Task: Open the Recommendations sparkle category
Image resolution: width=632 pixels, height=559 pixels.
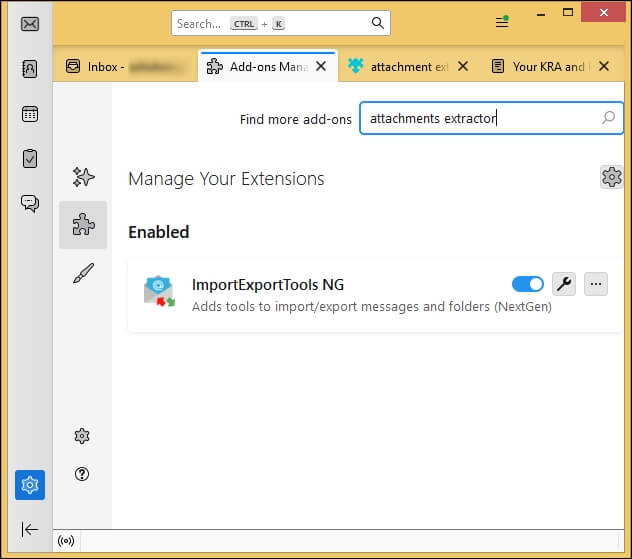Action: point(83,177)
